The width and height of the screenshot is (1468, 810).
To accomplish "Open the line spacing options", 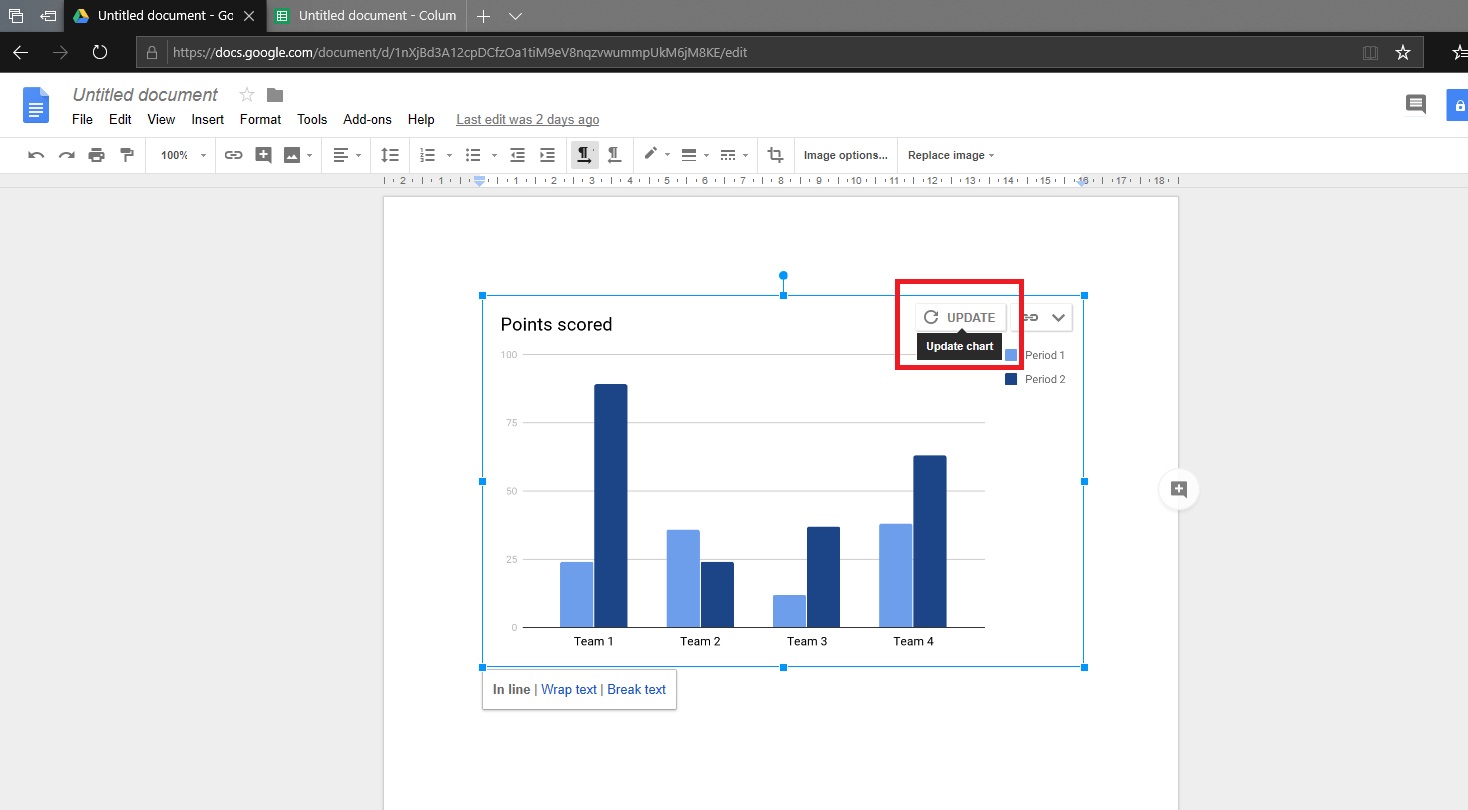I will click(x=389, y=155).
